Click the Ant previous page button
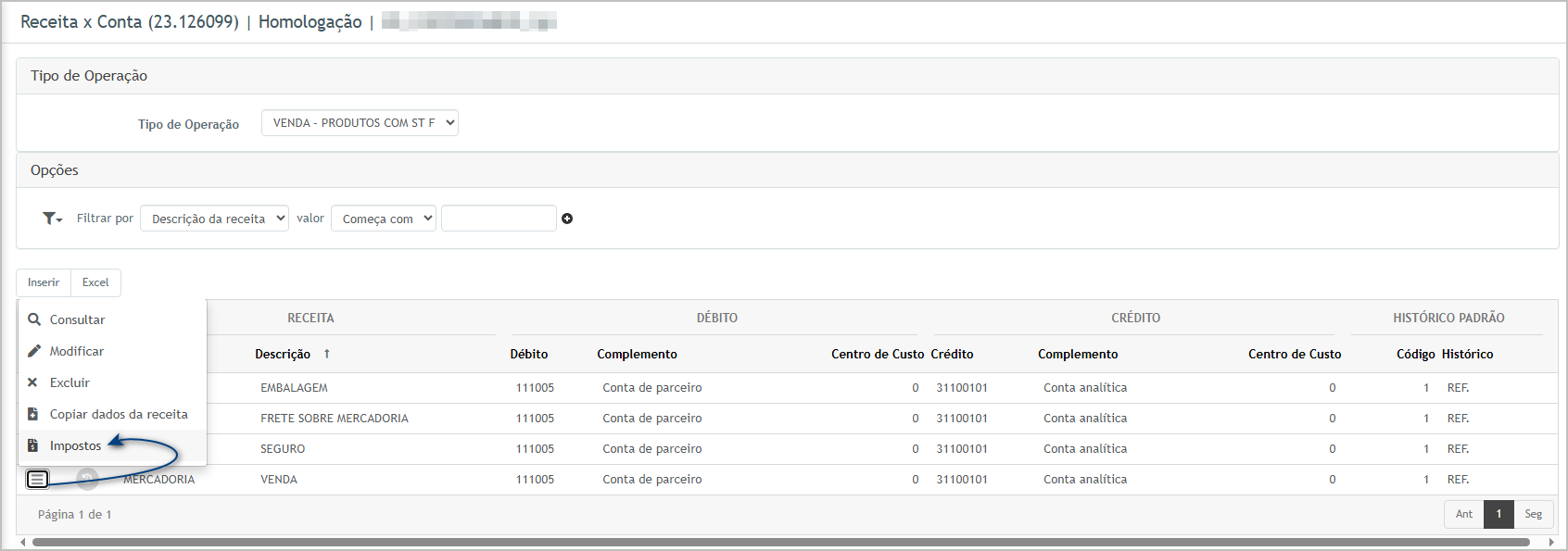This screenshot has width=1568, height=551. (1463, 514)
